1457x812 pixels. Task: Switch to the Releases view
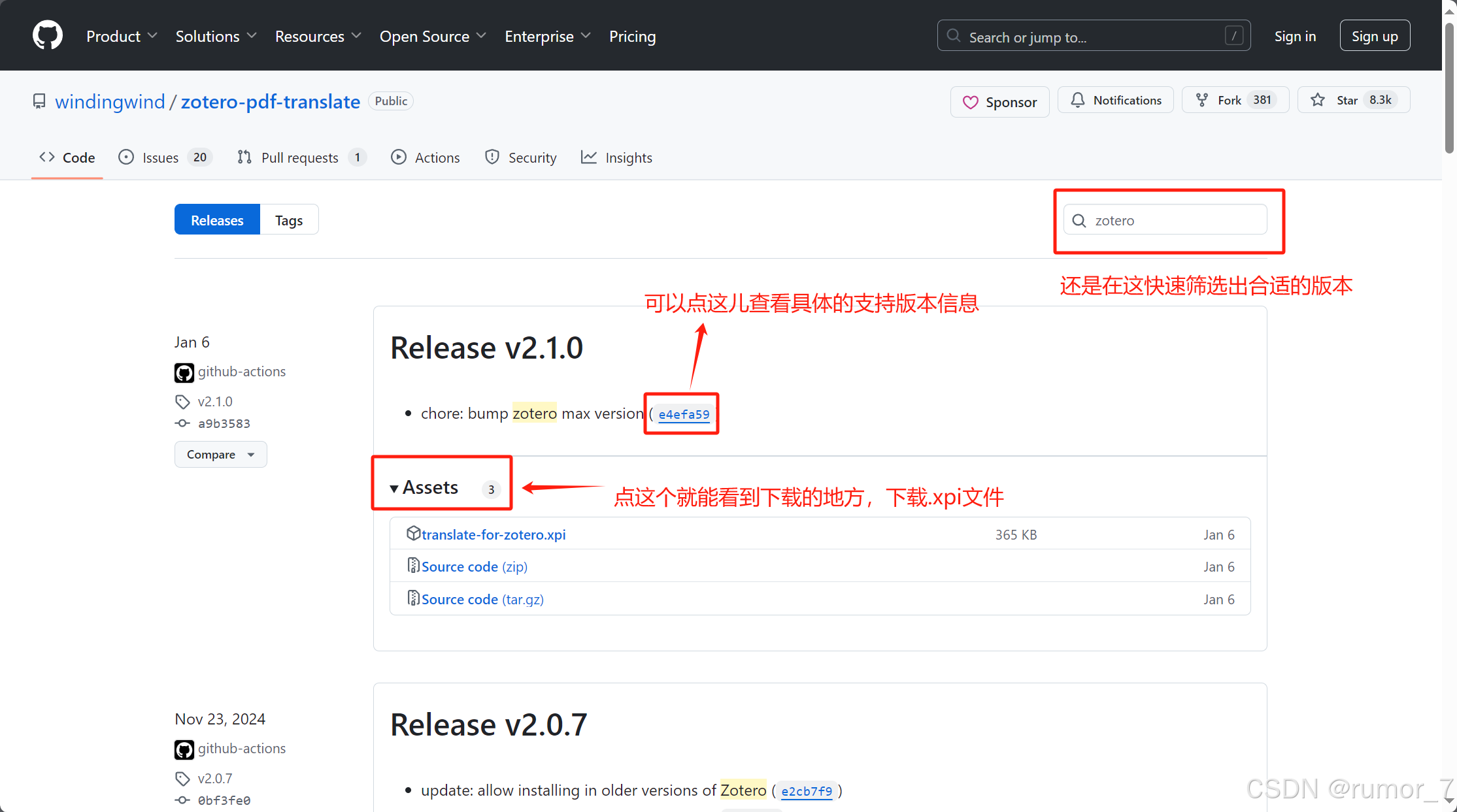pos(217,220)
